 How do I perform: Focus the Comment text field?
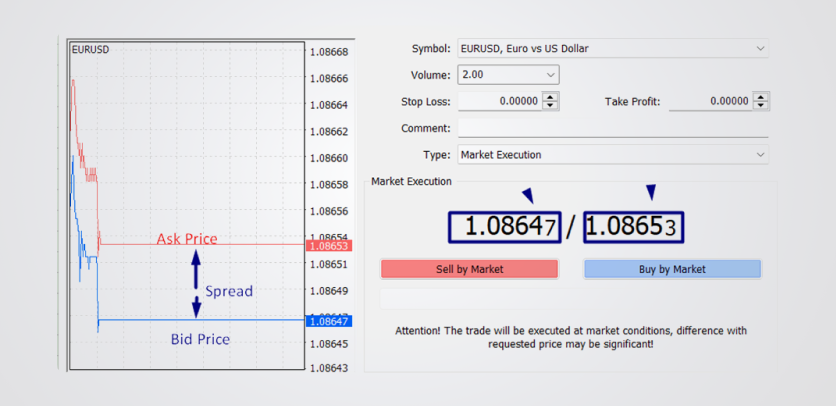click(x=612, y=129)
